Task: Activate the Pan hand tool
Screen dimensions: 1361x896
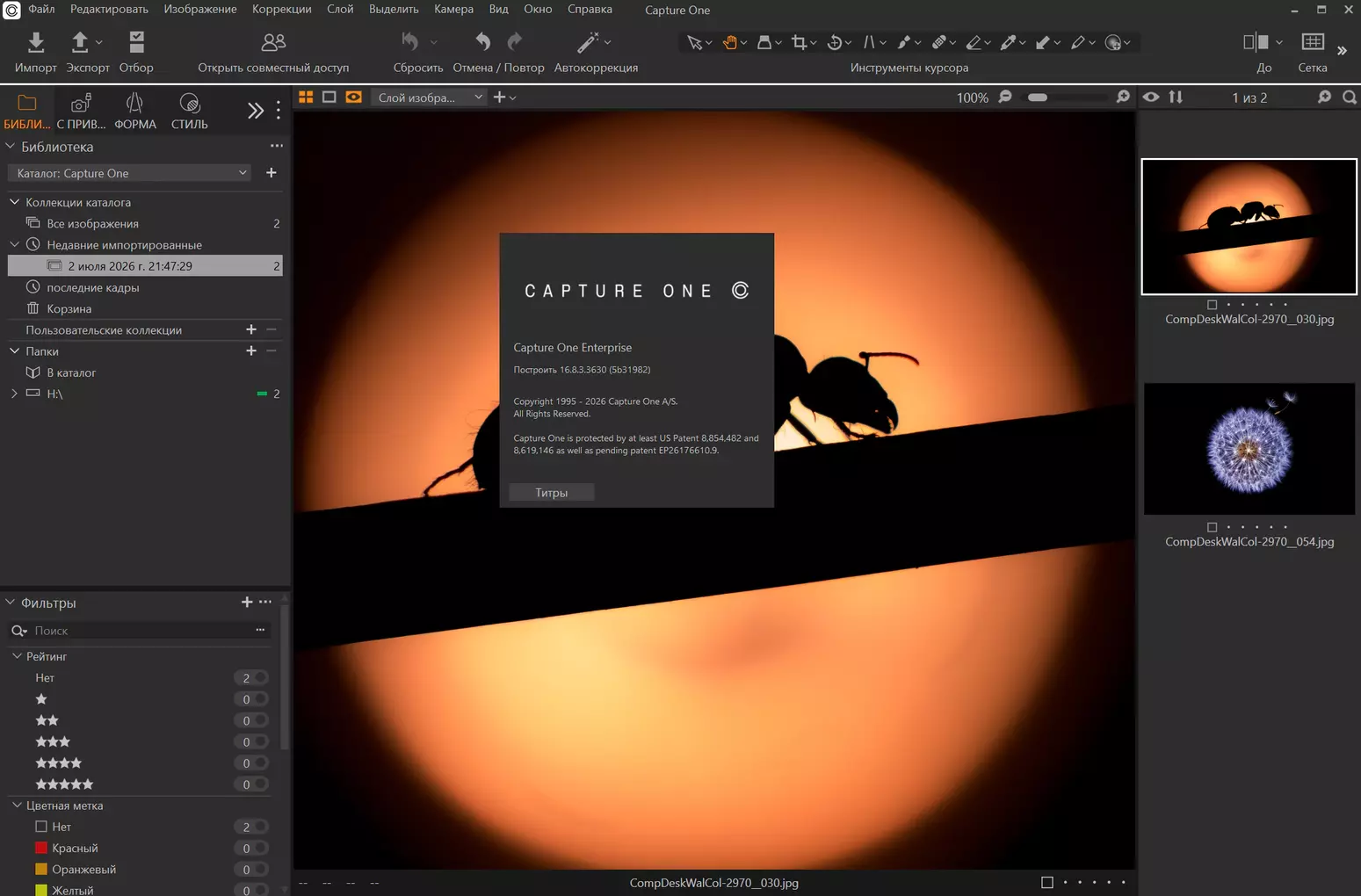Action: [x=729, y=42]
